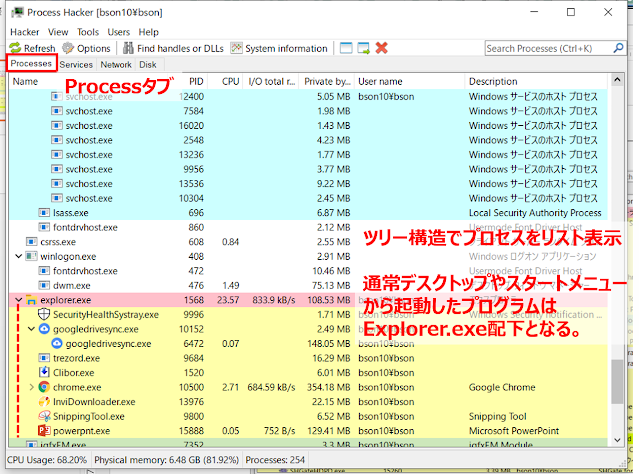Click googledrivesync.exe icon with PID 6472
The image size is (640, 474).
(57, 344)
